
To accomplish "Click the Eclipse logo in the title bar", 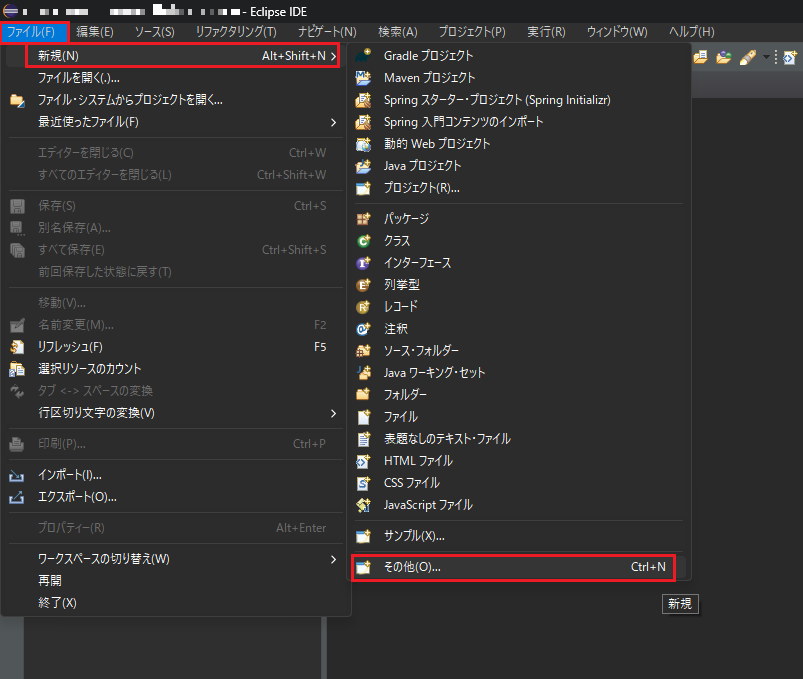I will click(x=10, y=11).
